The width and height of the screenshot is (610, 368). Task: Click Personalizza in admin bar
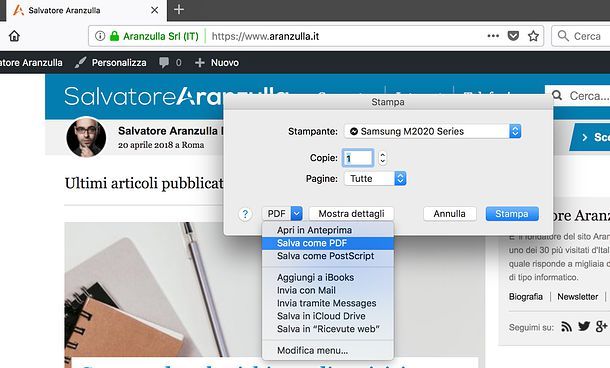(119, 63)
